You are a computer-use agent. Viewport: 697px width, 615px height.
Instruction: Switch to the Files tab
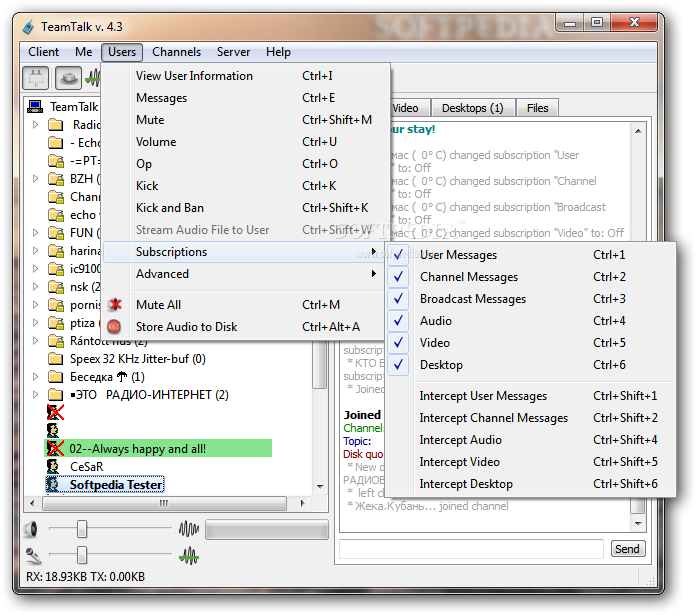537,108
